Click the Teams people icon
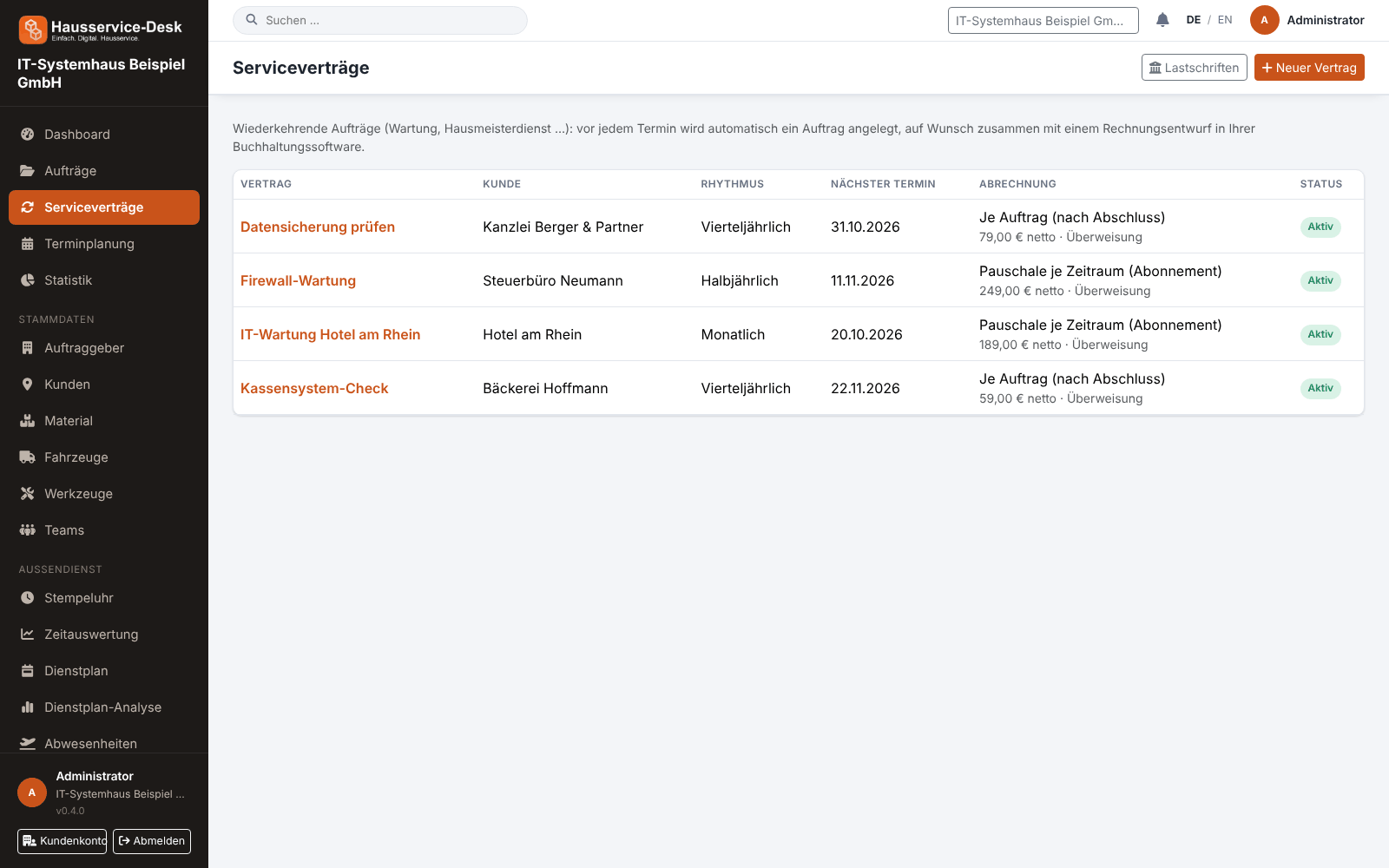Viewport: 1389px width, 868px height. pos(28,530)
